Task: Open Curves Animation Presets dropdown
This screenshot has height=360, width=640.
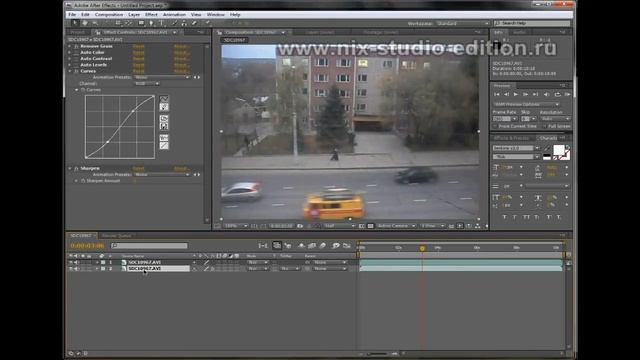Action: coord(162,77)
